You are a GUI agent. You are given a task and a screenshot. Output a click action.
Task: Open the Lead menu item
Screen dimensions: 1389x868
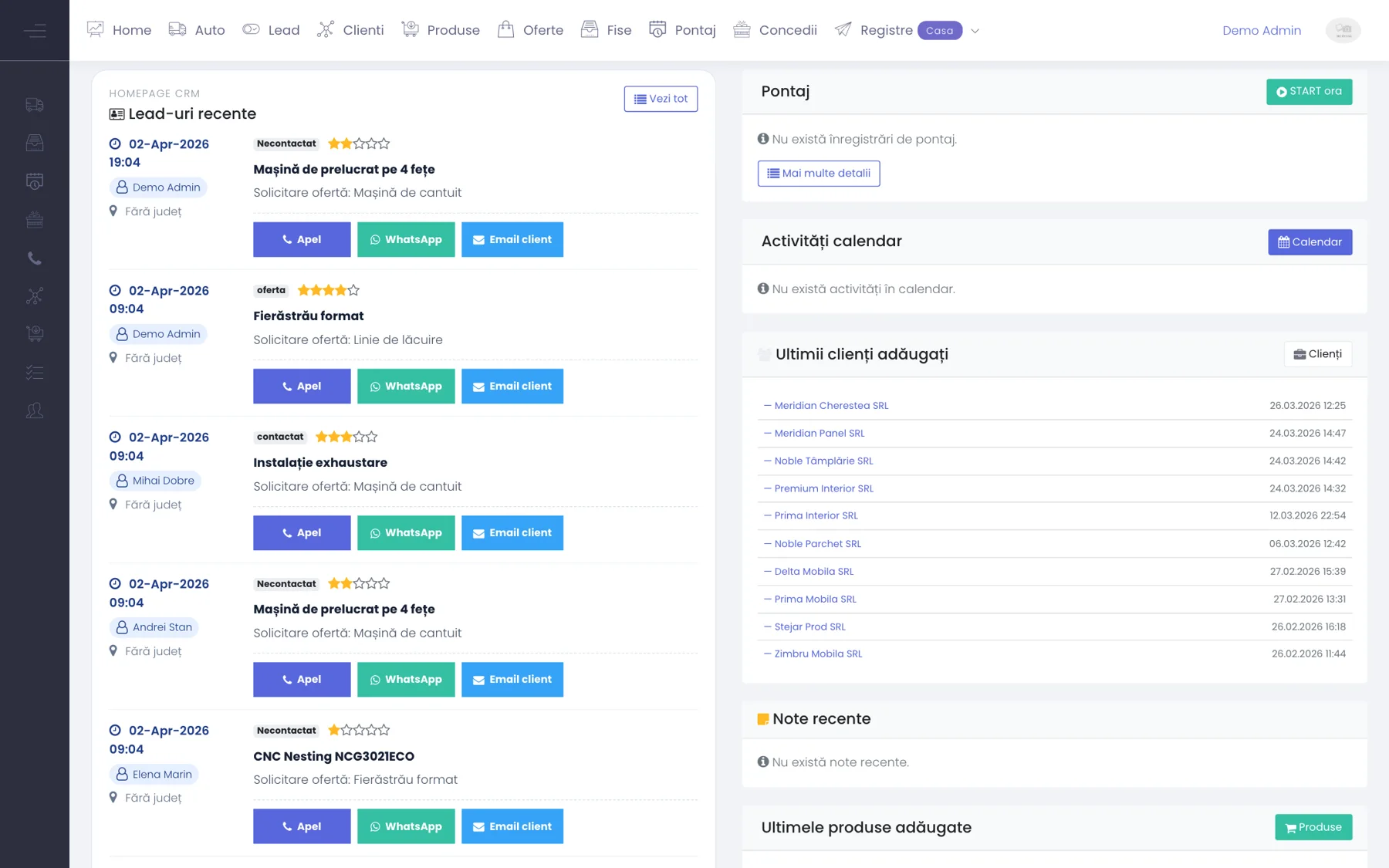tap(271, 30)
